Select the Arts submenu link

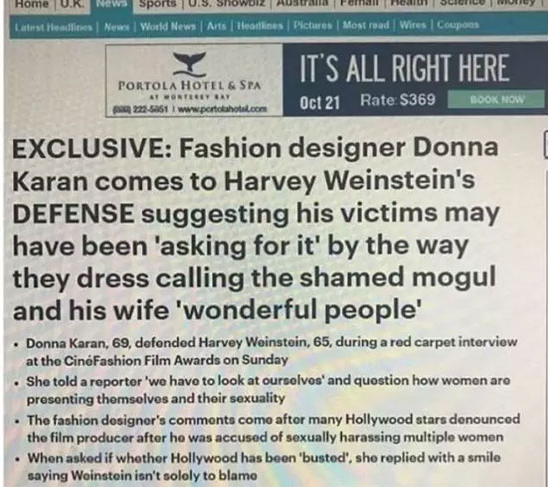[216, 26]
